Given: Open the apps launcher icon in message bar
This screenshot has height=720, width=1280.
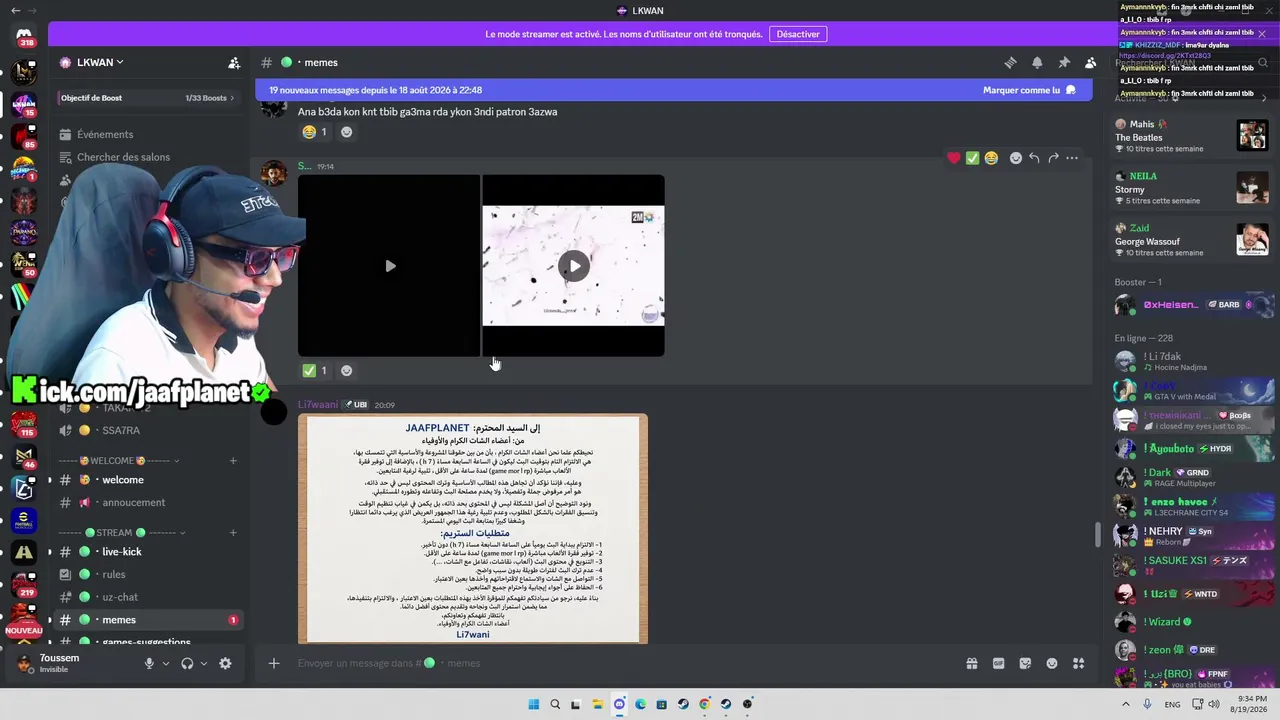Looking at the screenshot, I should tap(1079, 663).
